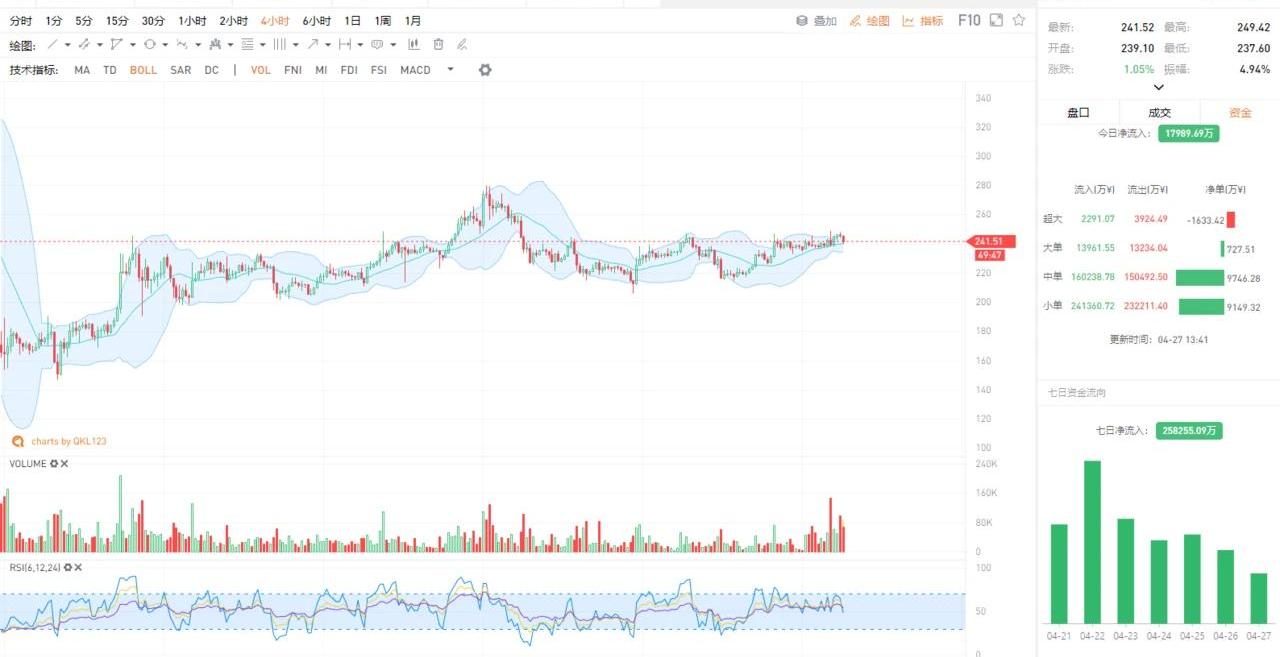Switch to the 盘口 tab

(1078, 113)
